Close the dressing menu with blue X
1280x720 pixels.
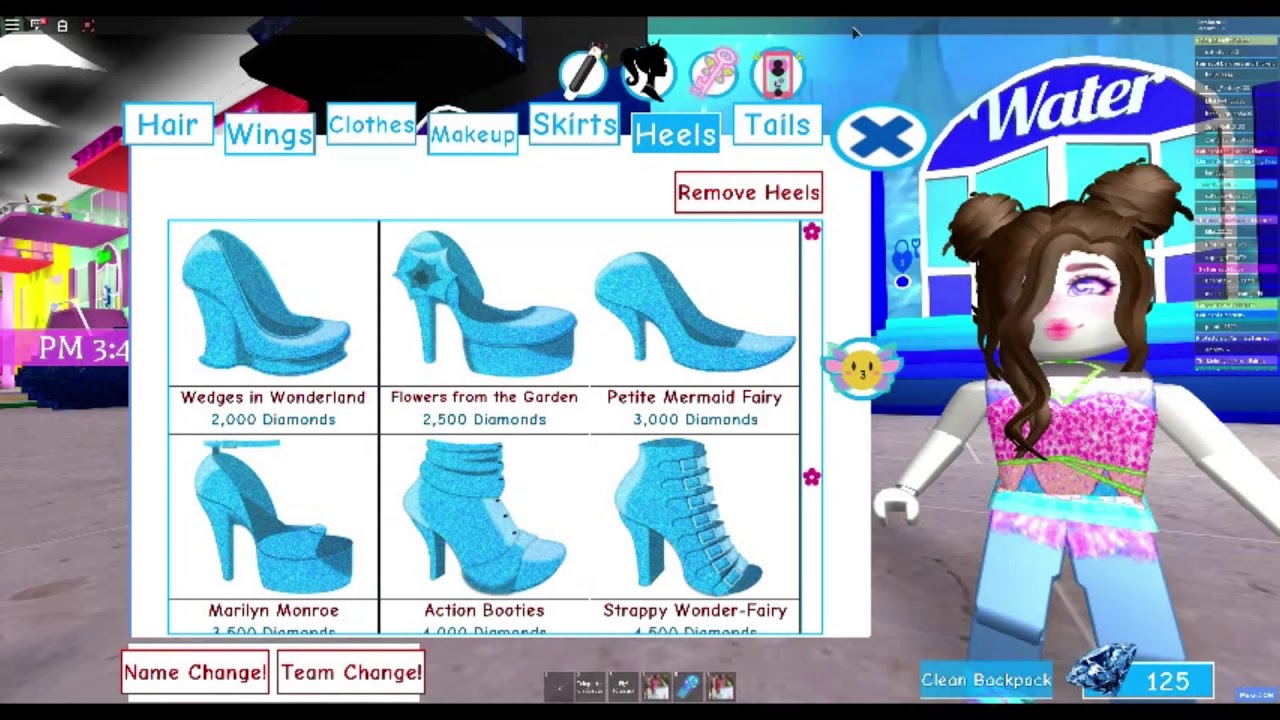pyautogui.click(x=880, y=137)
